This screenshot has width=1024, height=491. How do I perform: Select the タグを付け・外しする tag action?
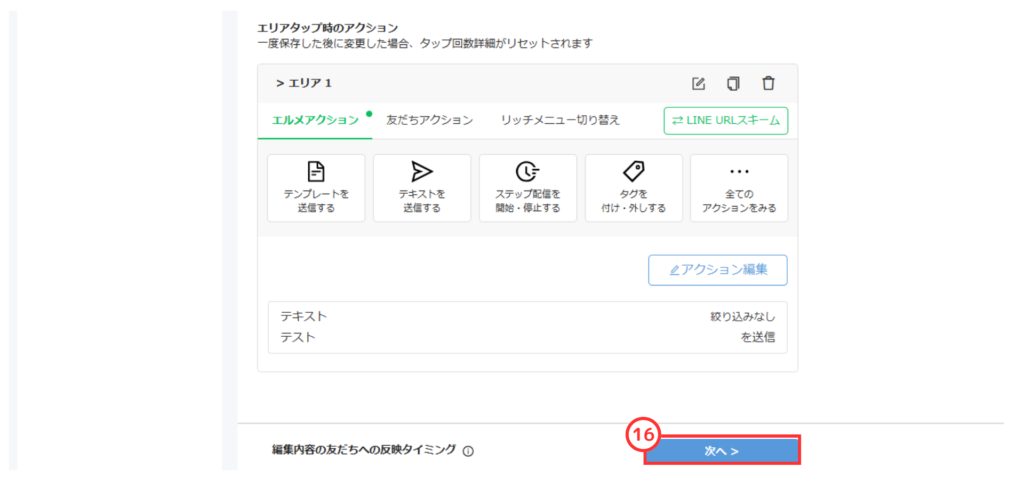coord(634,188)
